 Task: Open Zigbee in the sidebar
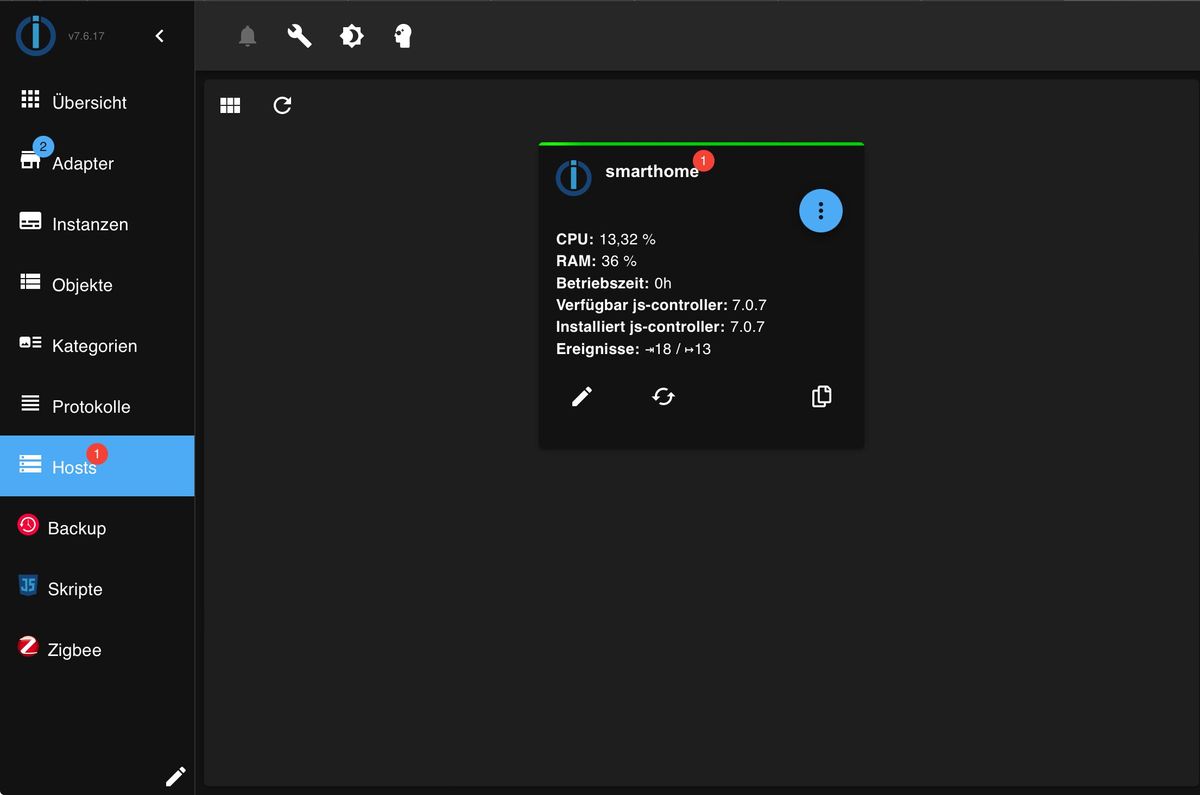(97, 650)
